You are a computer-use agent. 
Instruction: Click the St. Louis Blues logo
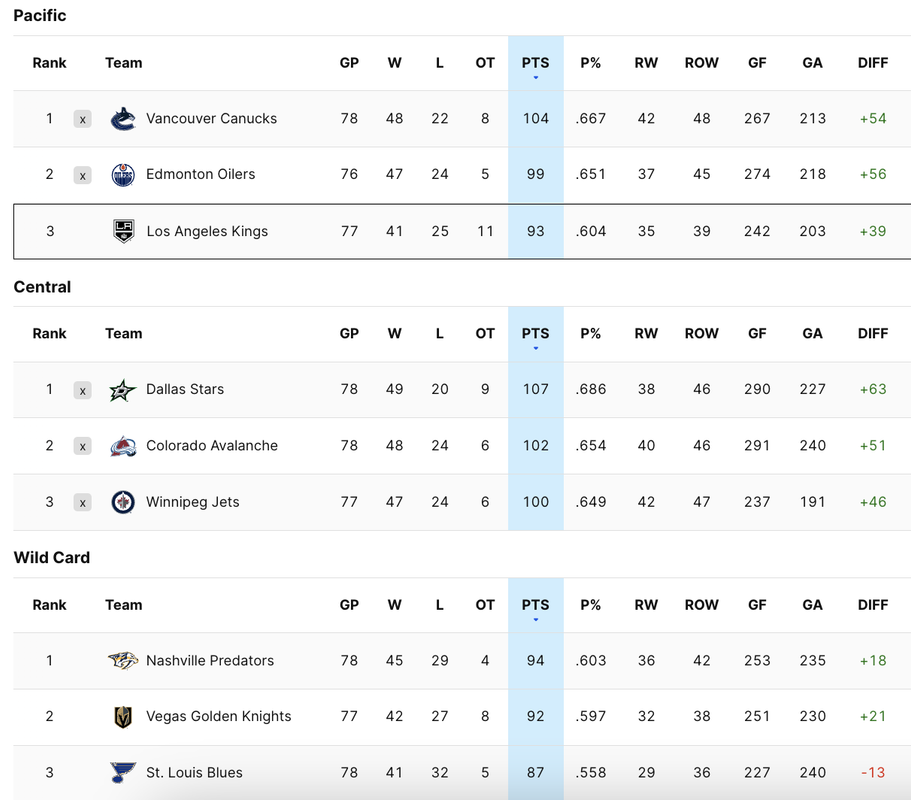pyautogui.click(x=123, y=773)
